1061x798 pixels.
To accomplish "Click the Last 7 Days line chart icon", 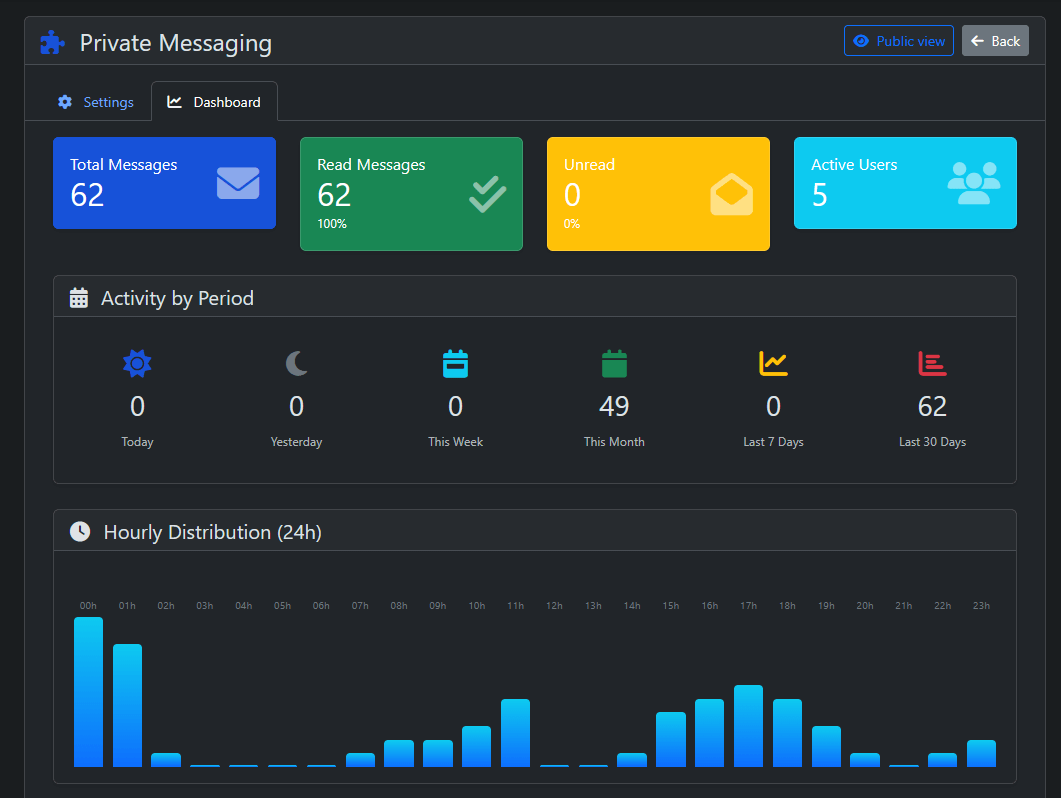I will click(x=773, y=363).
